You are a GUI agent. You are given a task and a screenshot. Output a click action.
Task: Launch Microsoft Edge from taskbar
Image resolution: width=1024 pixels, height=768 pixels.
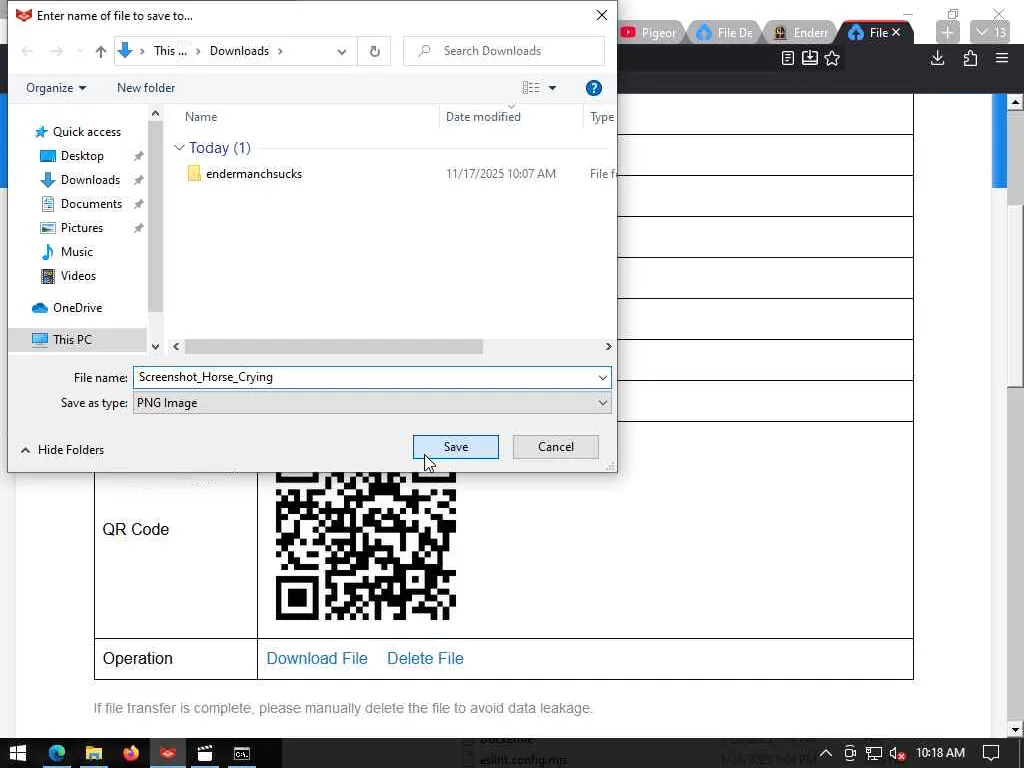point(57,754)
